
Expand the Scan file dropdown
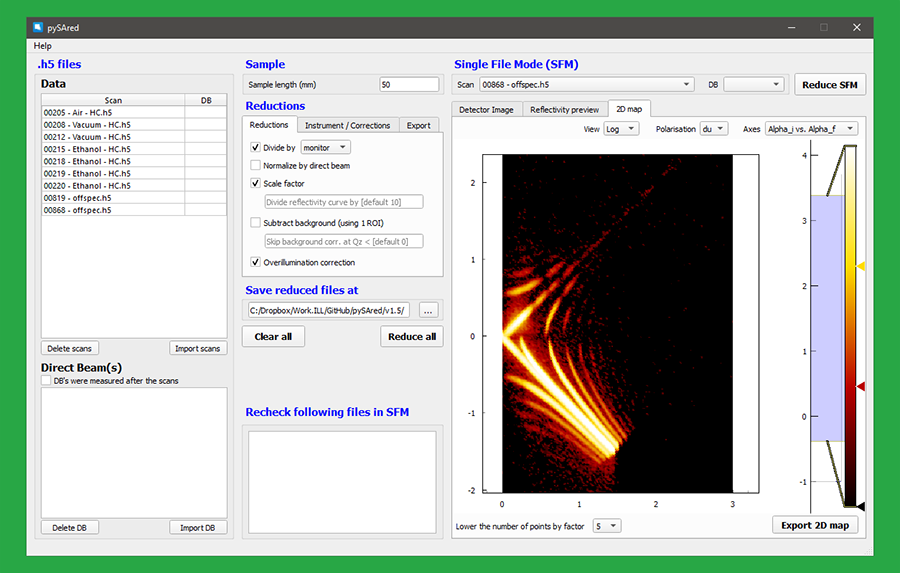586,85
